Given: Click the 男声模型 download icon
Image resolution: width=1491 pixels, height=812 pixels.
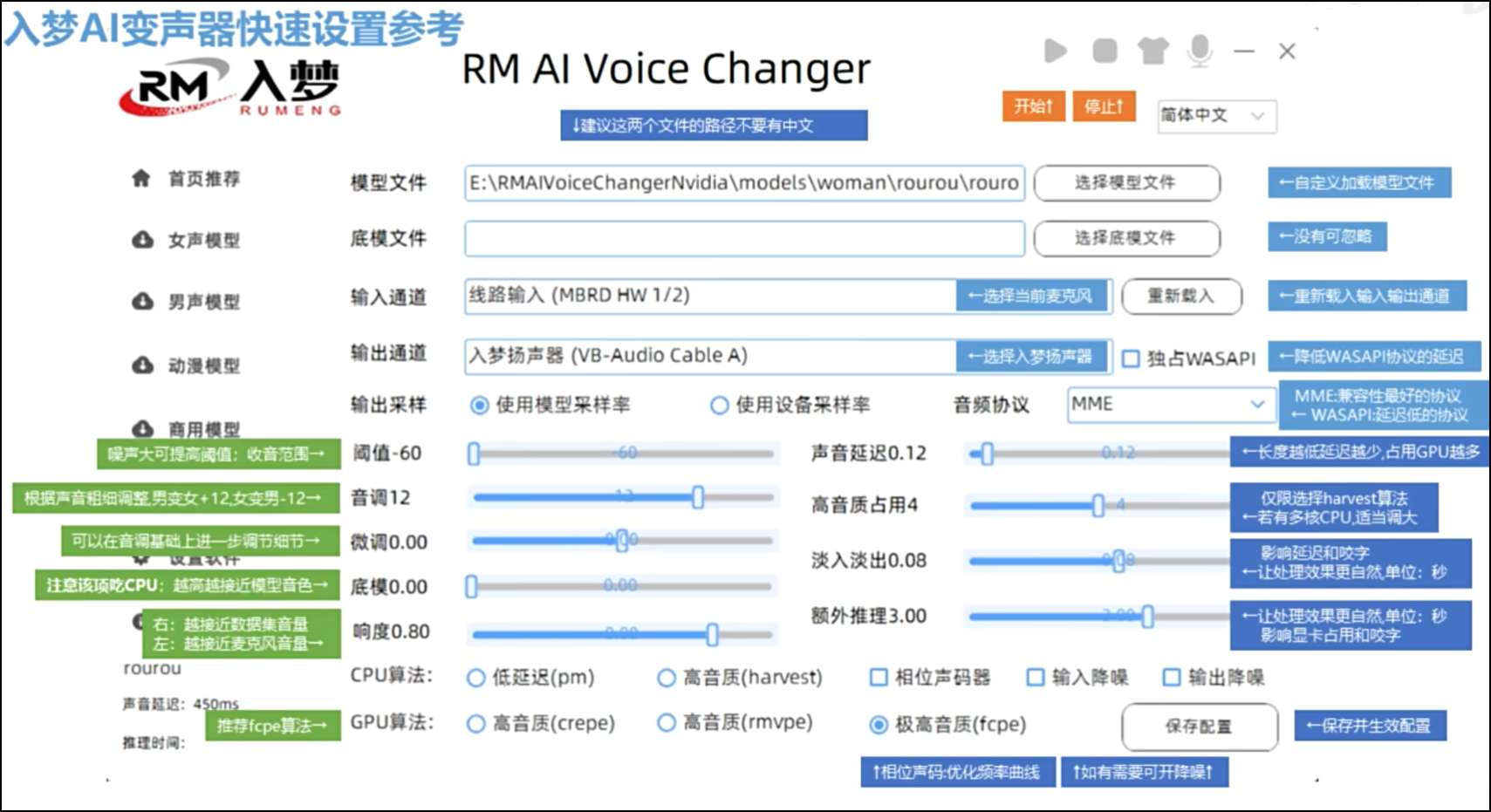Looking at the screenshot, I should point(142,301).
